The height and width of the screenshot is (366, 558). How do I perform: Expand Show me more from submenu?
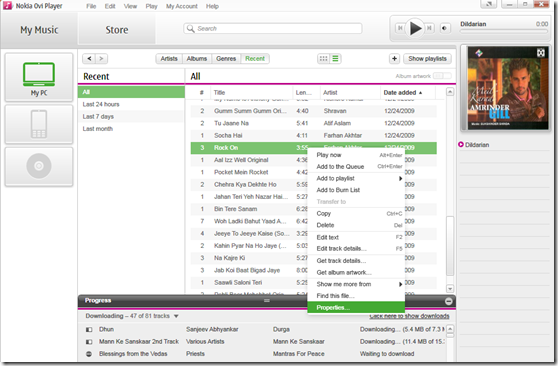[x=400, y=284]
